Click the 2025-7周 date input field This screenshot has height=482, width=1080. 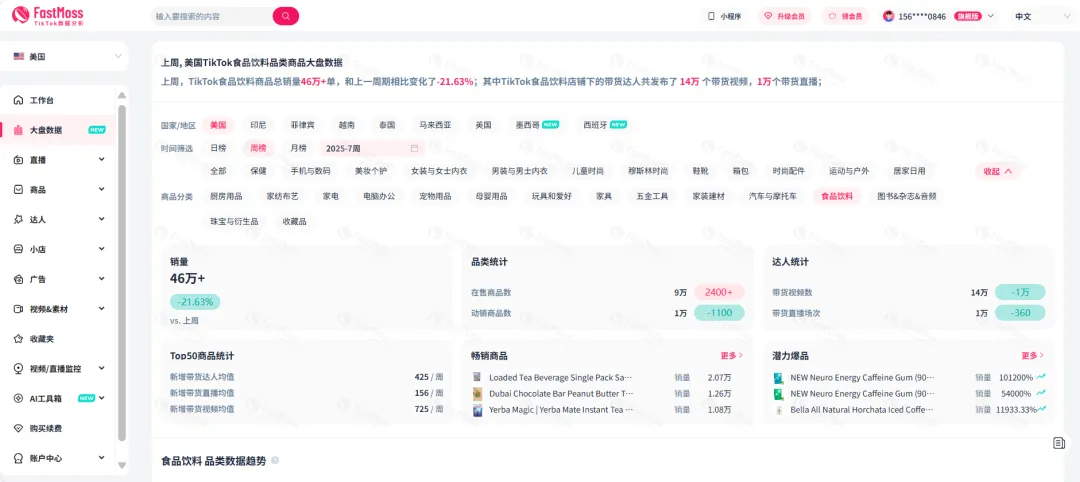[372, 148]
